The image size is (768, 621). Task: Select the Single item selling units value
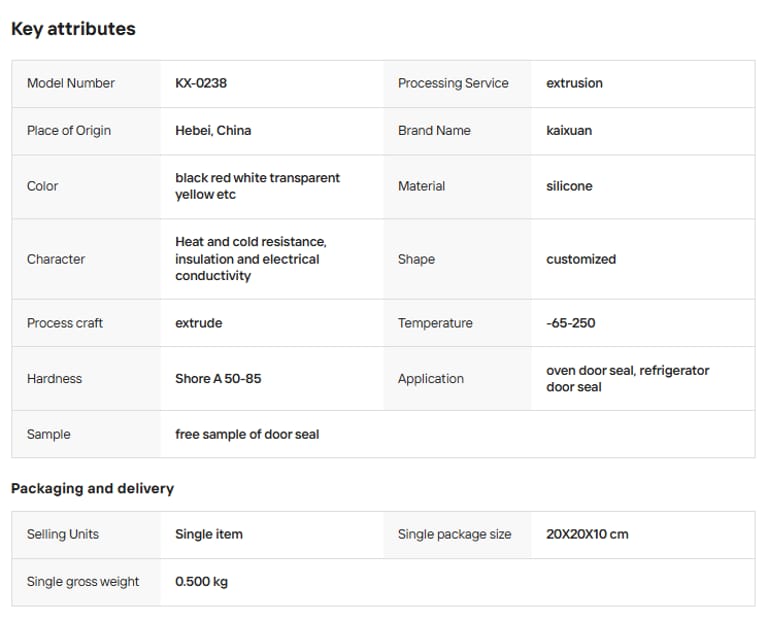[209, 534]
